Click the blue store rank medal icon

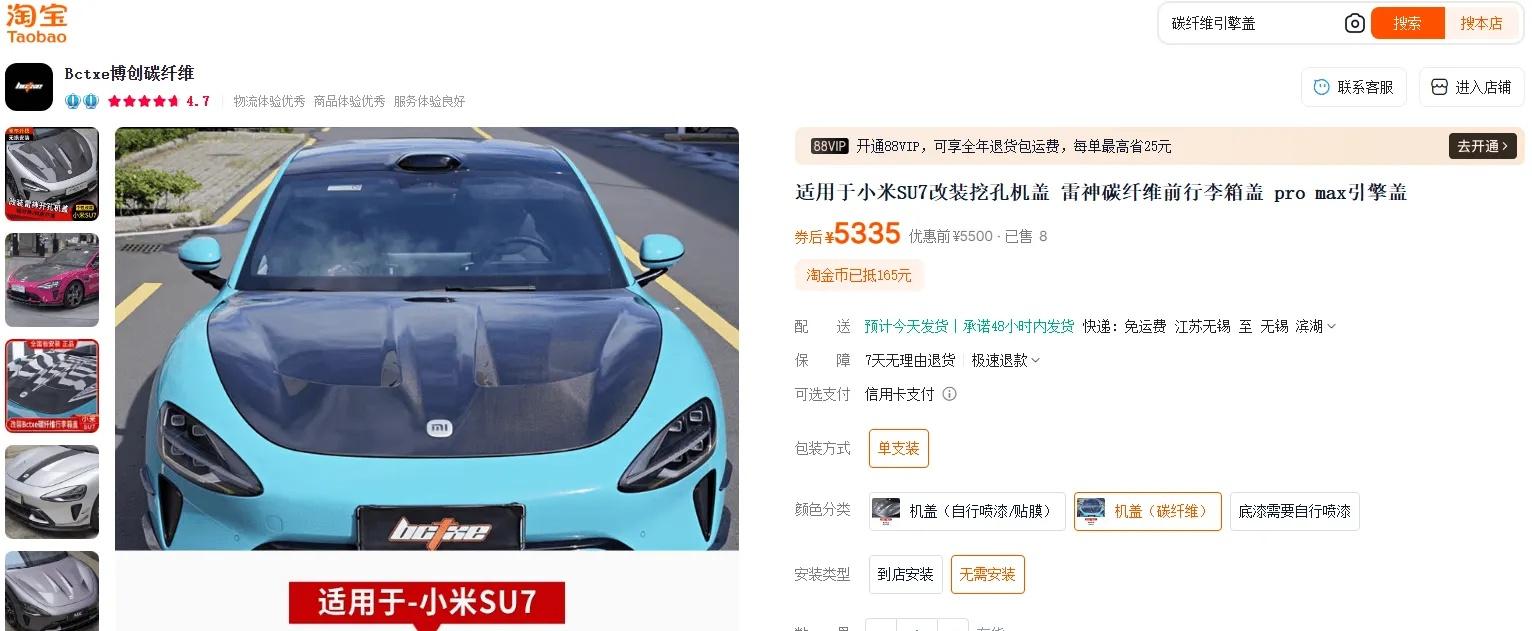(x=82, y=101)
